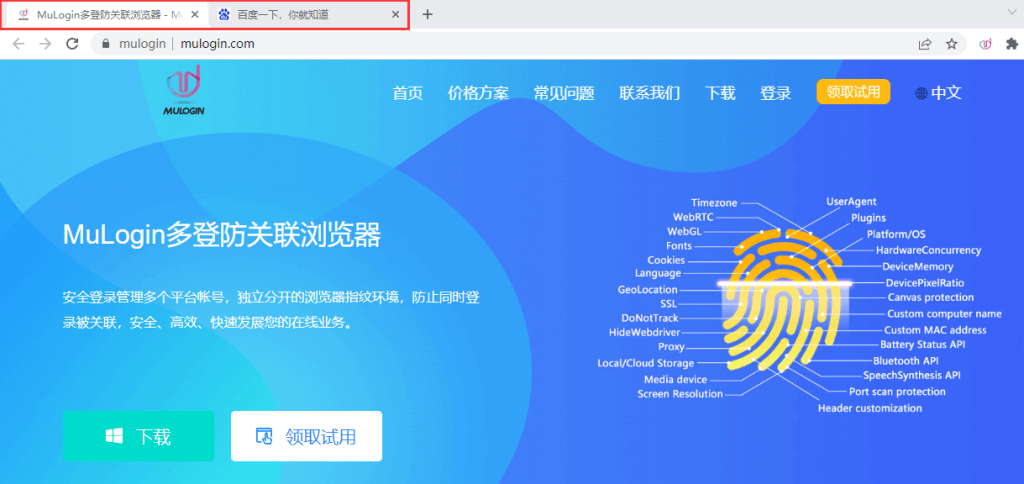Click the green 下载 download button
Viewport: 1024px width, 484px height.
coord(138,436)
